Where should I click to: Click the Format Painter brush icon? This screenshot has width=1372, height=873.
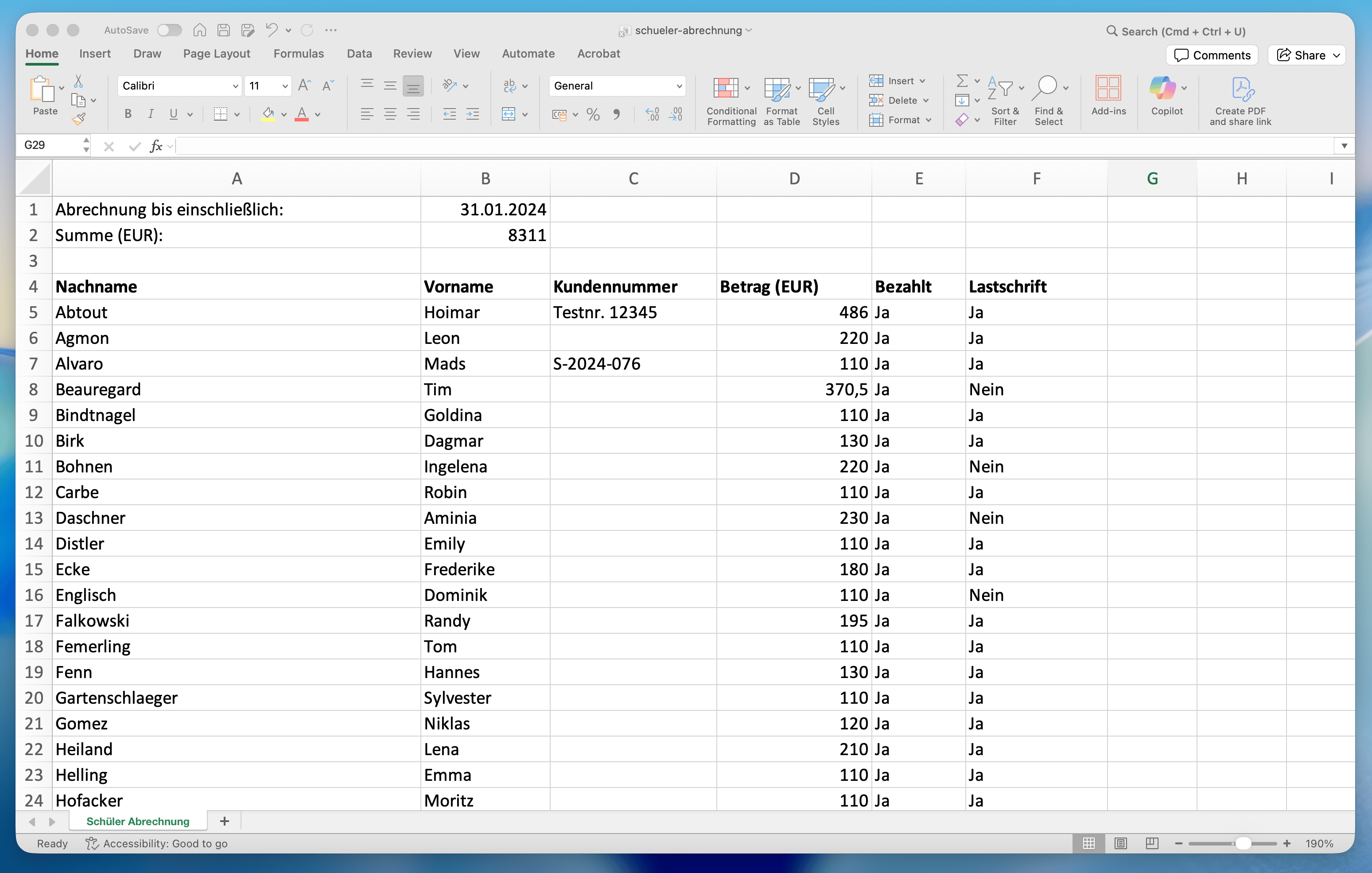(78, 119)
